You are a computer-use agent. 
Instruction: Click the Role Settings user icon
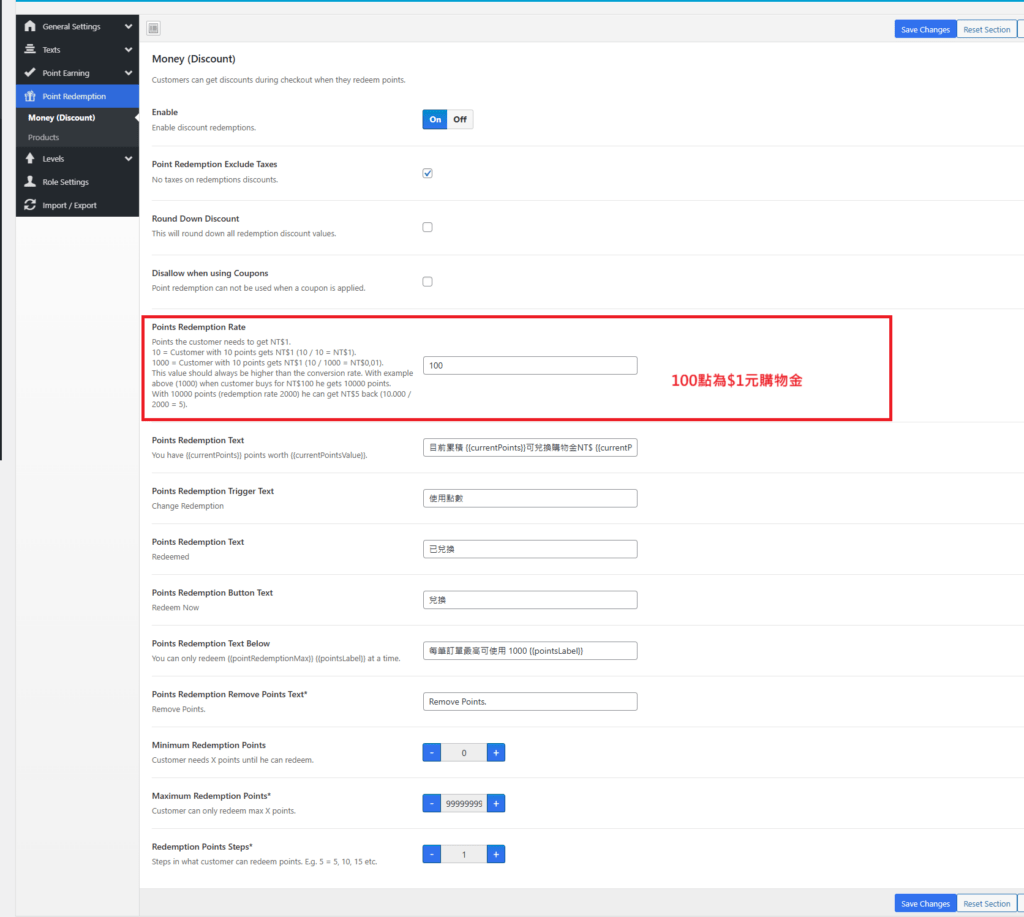point(30,182)
